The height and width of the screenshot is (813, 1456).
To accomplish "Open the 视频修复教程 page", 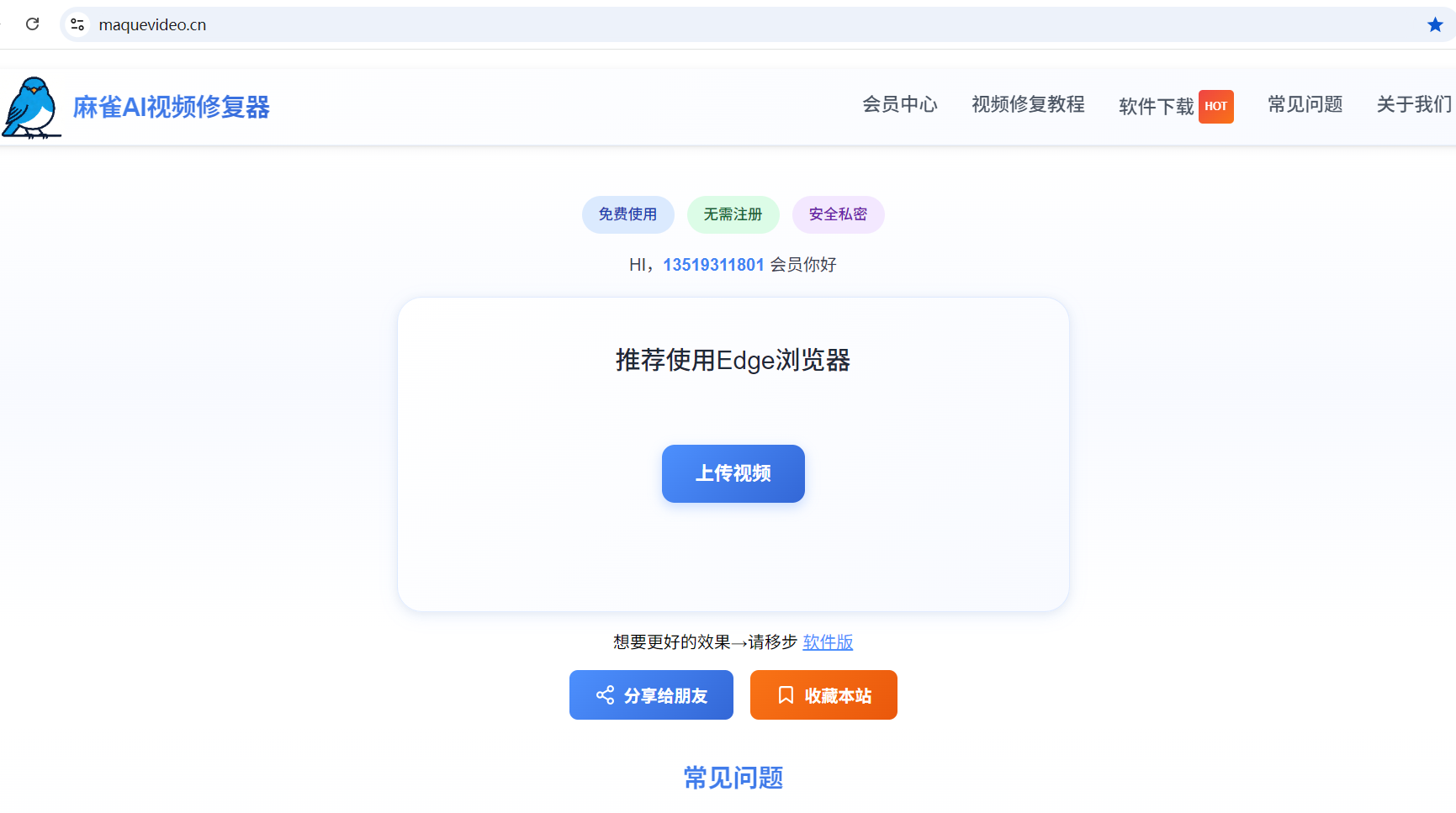I will (x=1027, y=104).
